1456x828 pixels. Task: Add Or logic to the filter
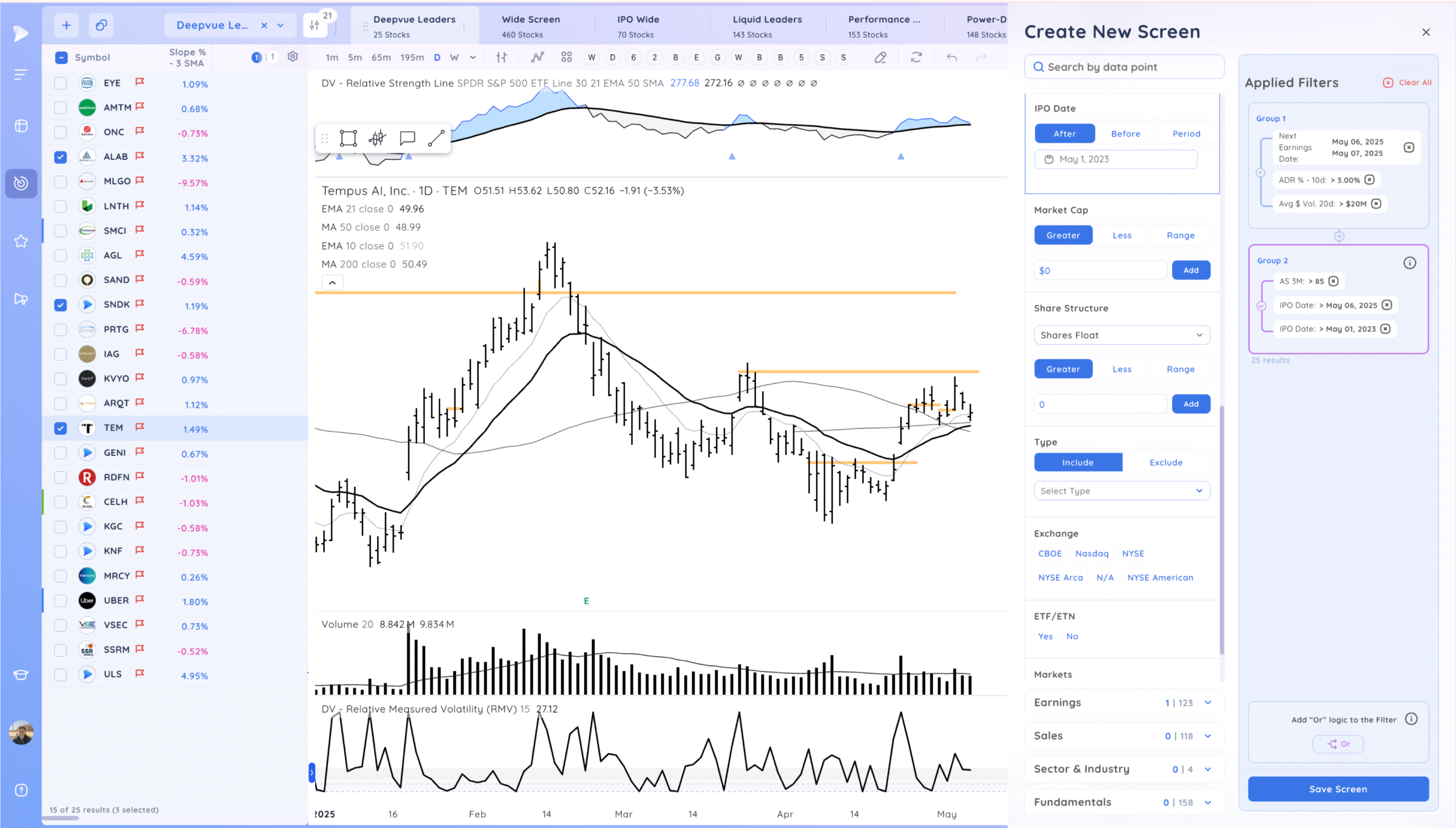tap(1338, 744)
